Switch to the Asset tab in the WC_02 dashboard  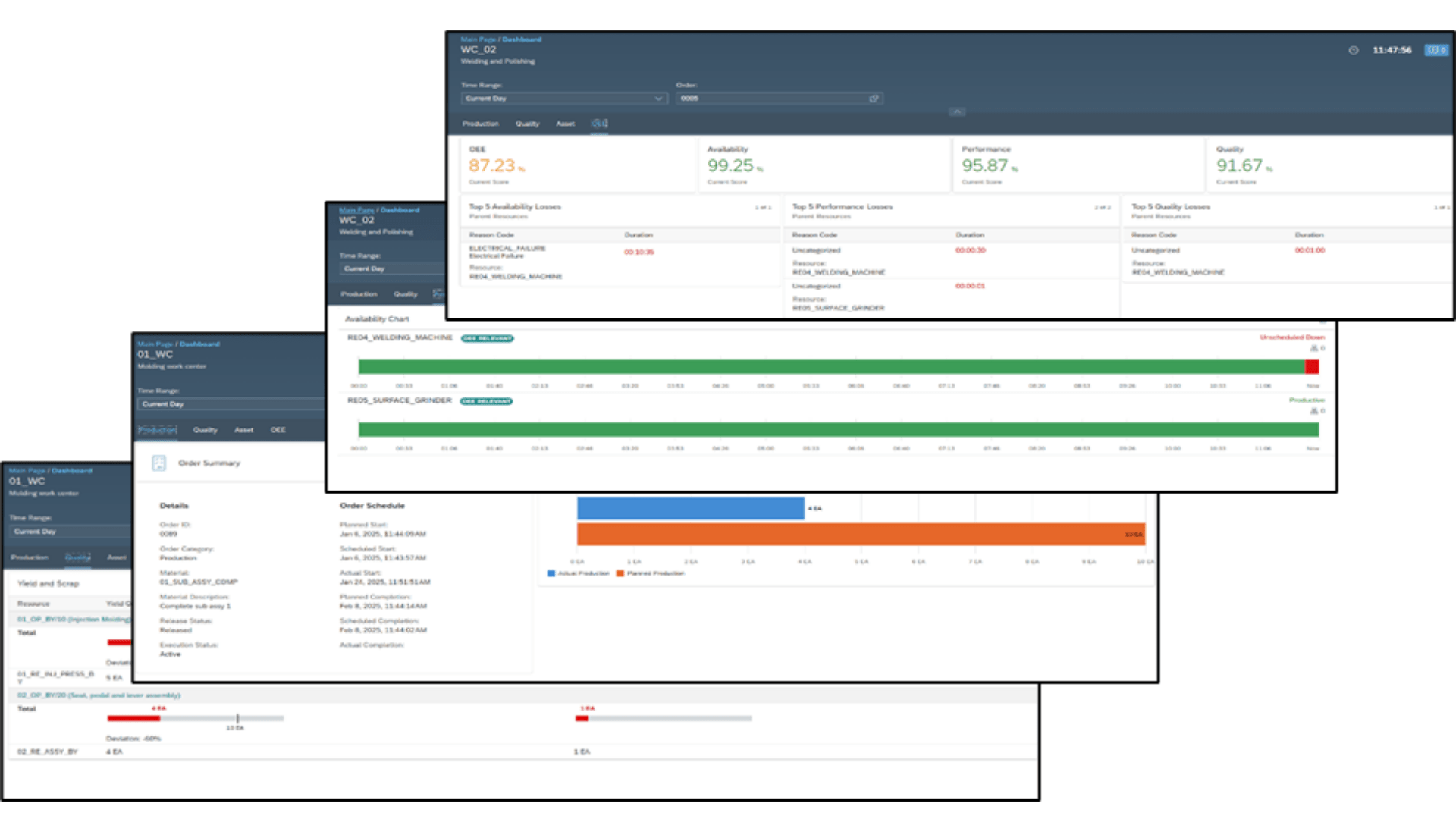pos(565,124)
